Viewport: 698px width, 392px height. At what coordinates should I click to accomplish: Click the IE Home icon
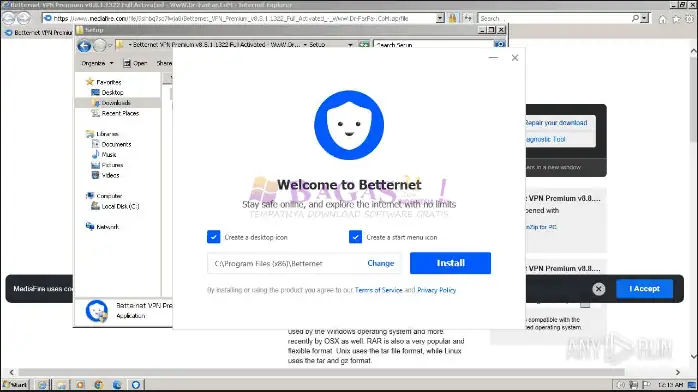pyautogui.click(x=662, y=19)
